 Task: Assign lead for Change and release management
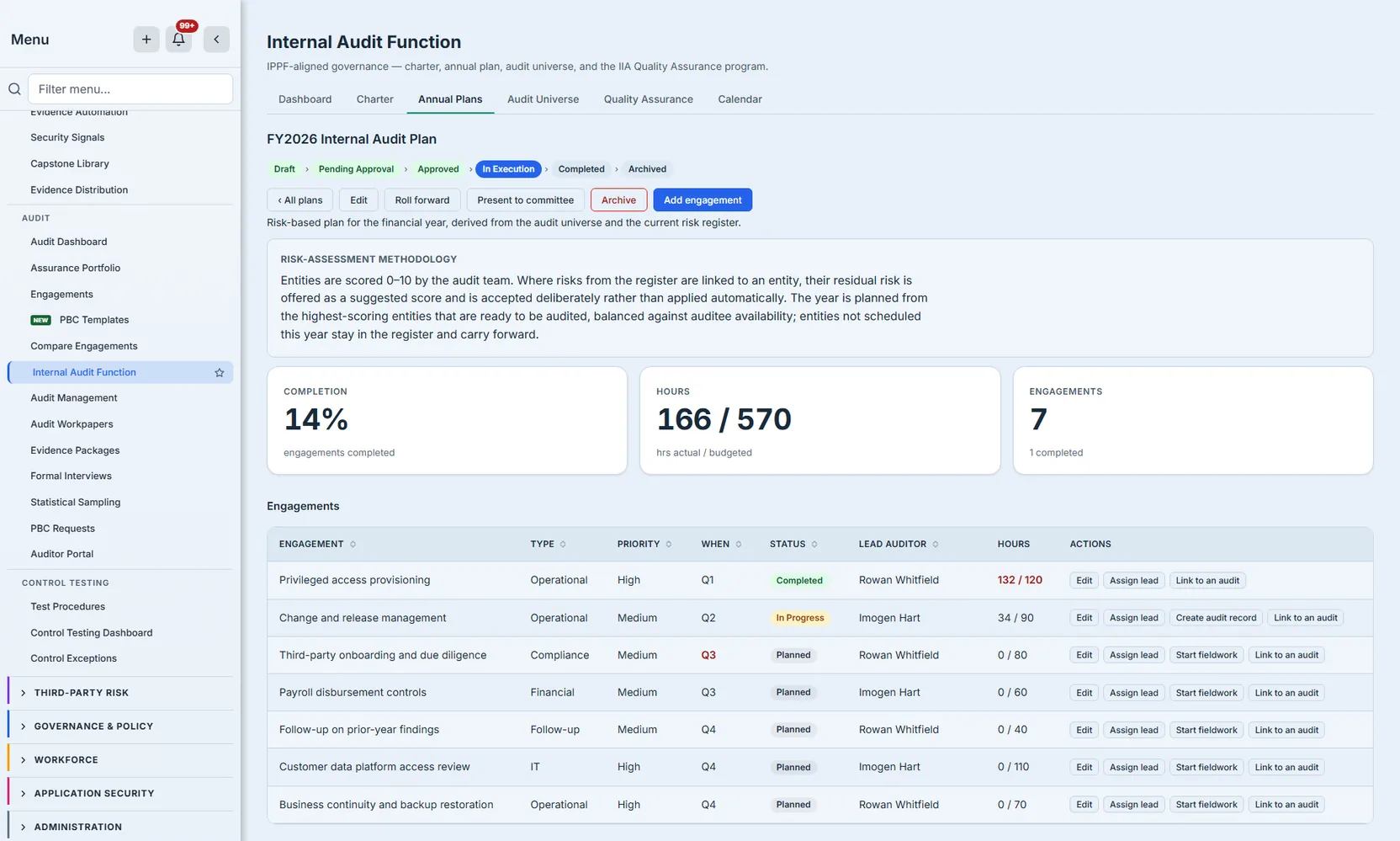[1133, 618]
